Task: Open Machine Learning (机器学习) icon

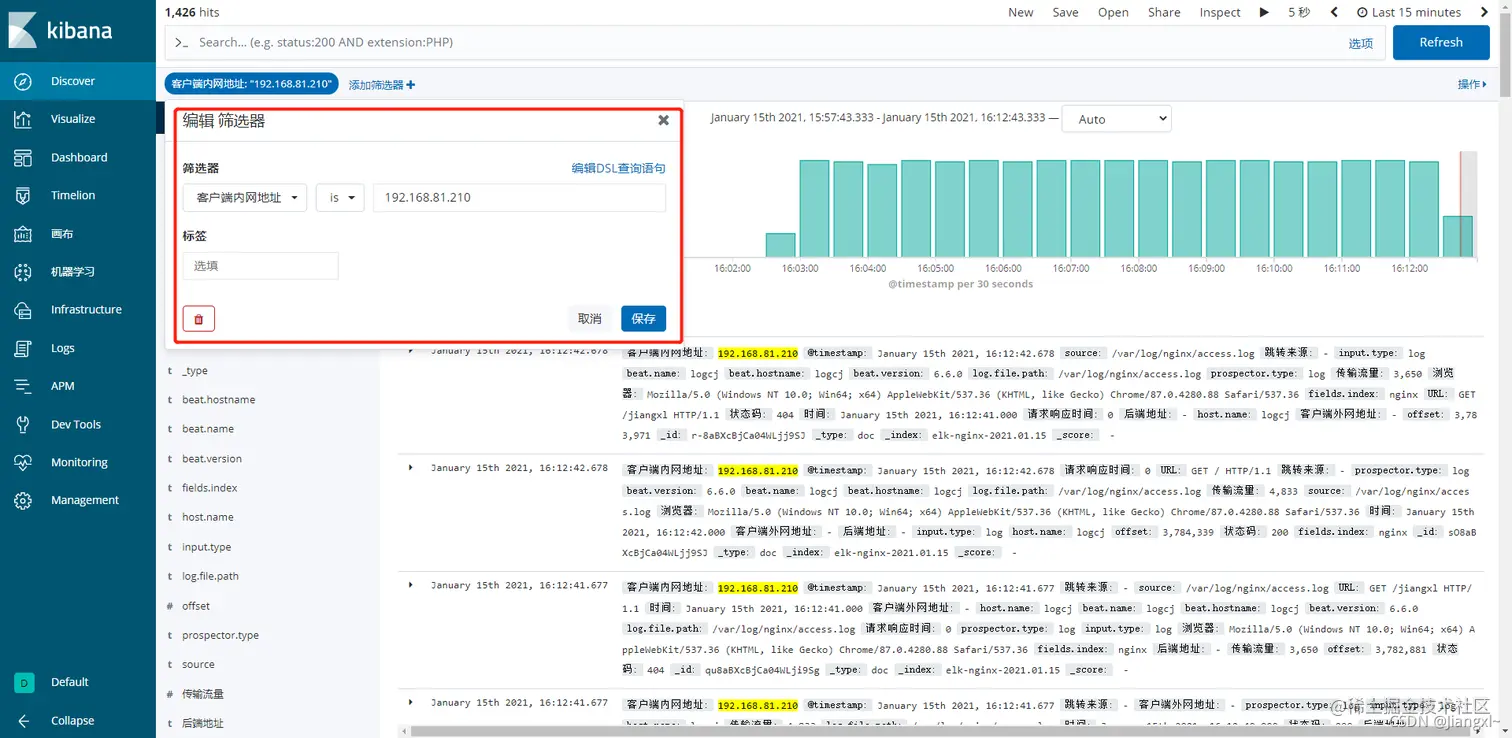Action: tap(23, 271)
